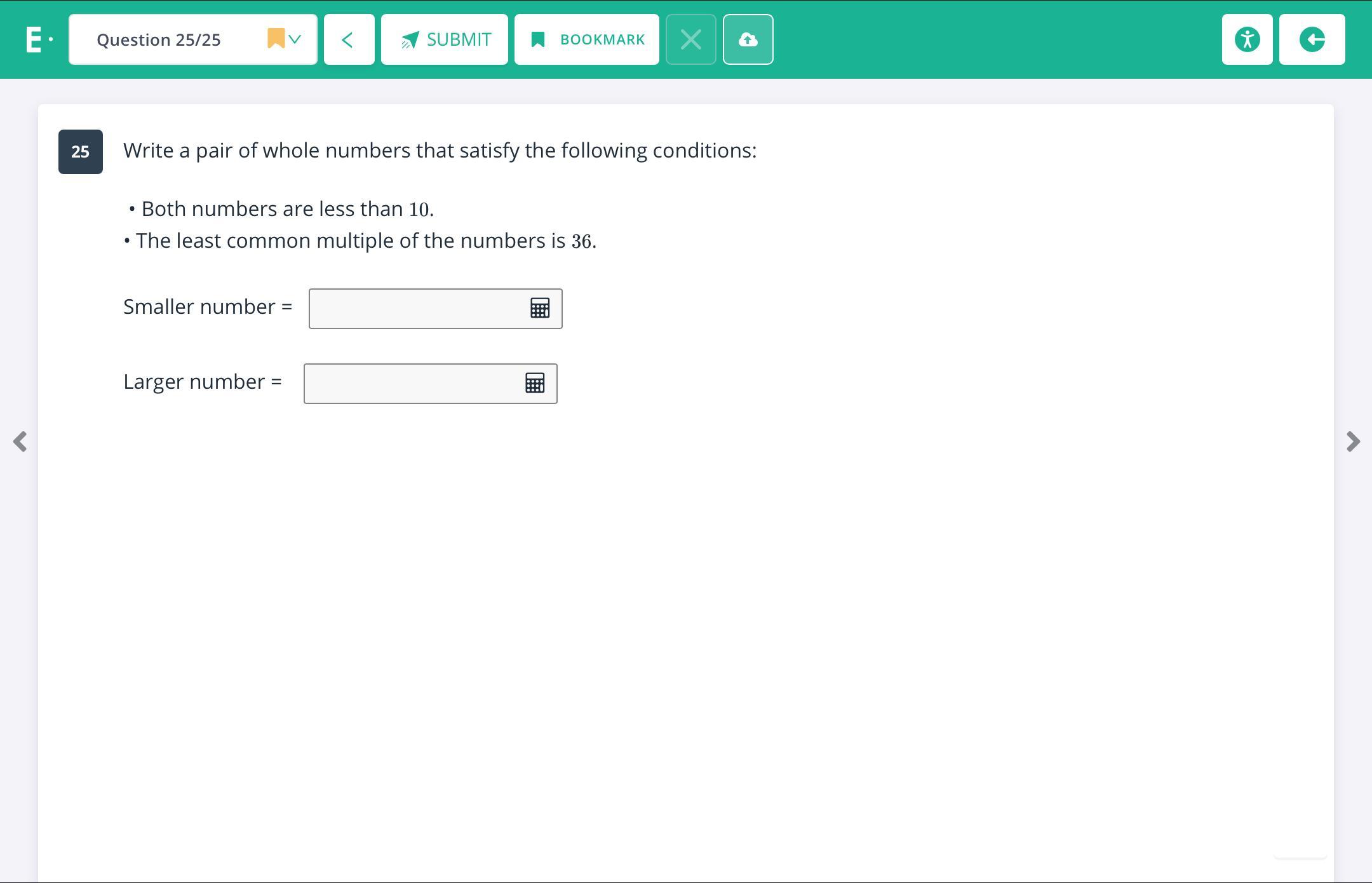Click the Smaller number input field

click(416, 309)
